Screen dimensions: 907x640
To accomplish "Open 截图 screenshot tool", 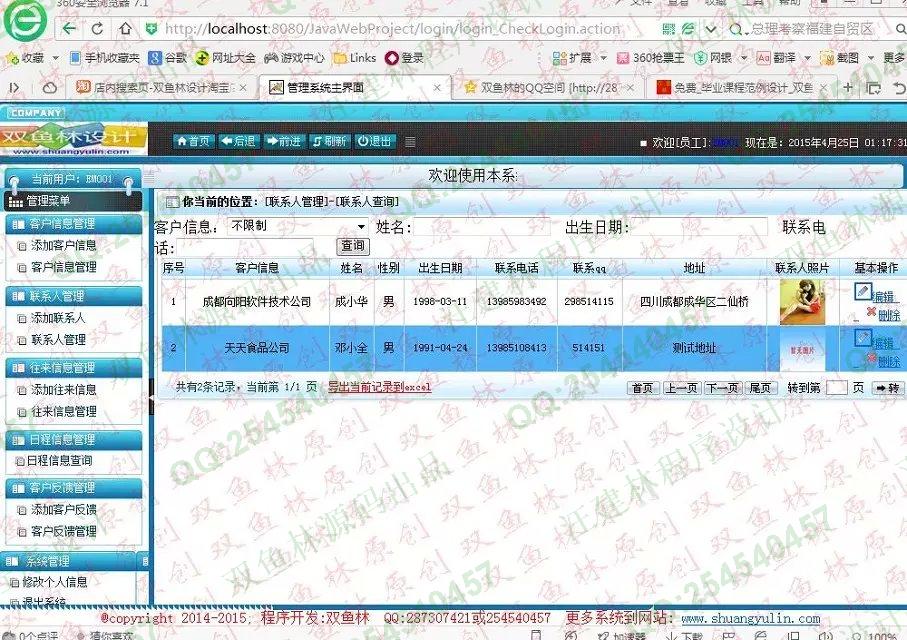I will pos(839,58).
